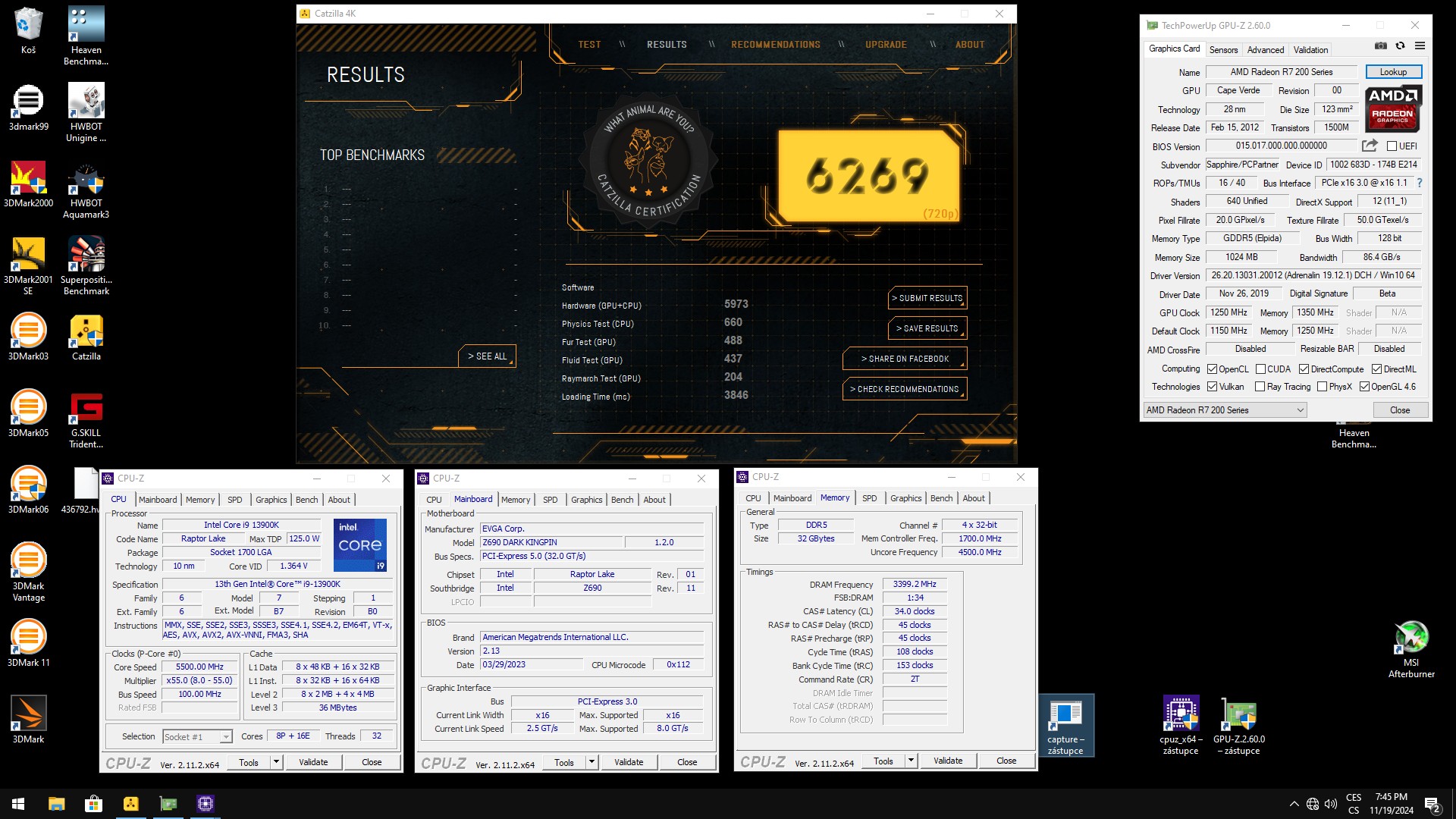The width and height of the screenshot is (1456, 819).
Task: Open Socket #1 selection dropdown
Action: point(197,737)
